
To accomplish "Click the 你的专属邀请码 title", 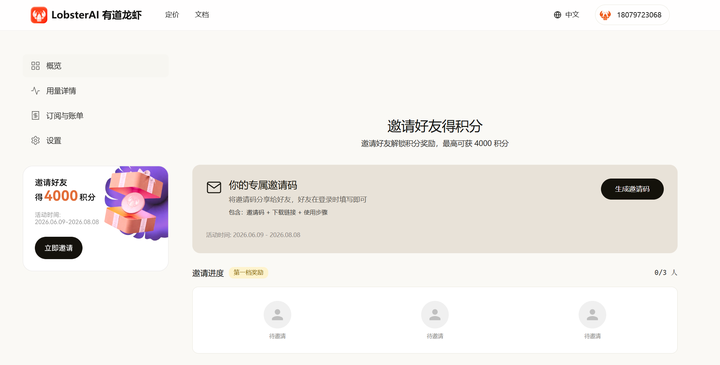I will point(263,185).
